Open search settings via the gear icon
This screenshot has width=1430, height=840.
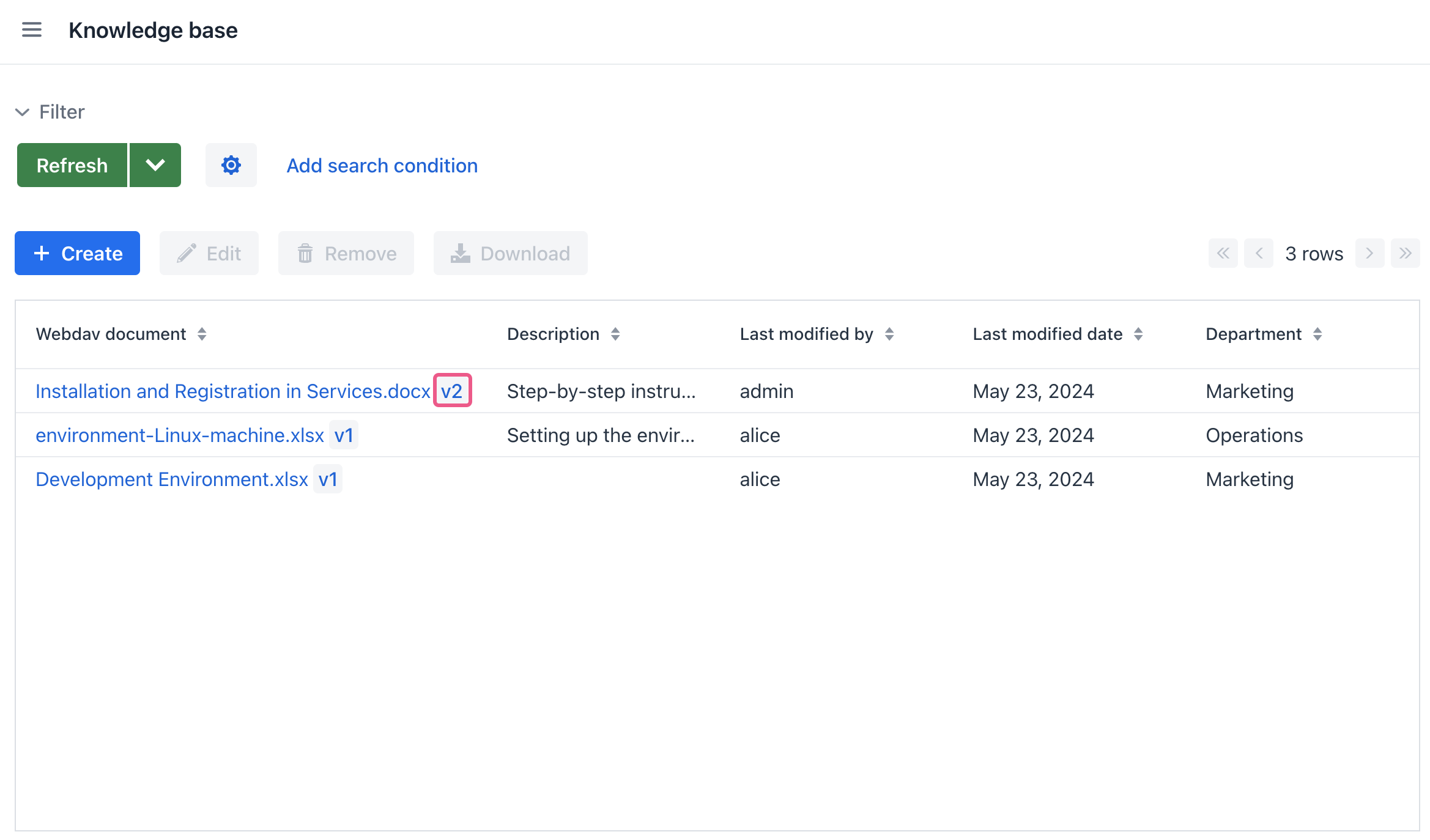click(231, 164)
